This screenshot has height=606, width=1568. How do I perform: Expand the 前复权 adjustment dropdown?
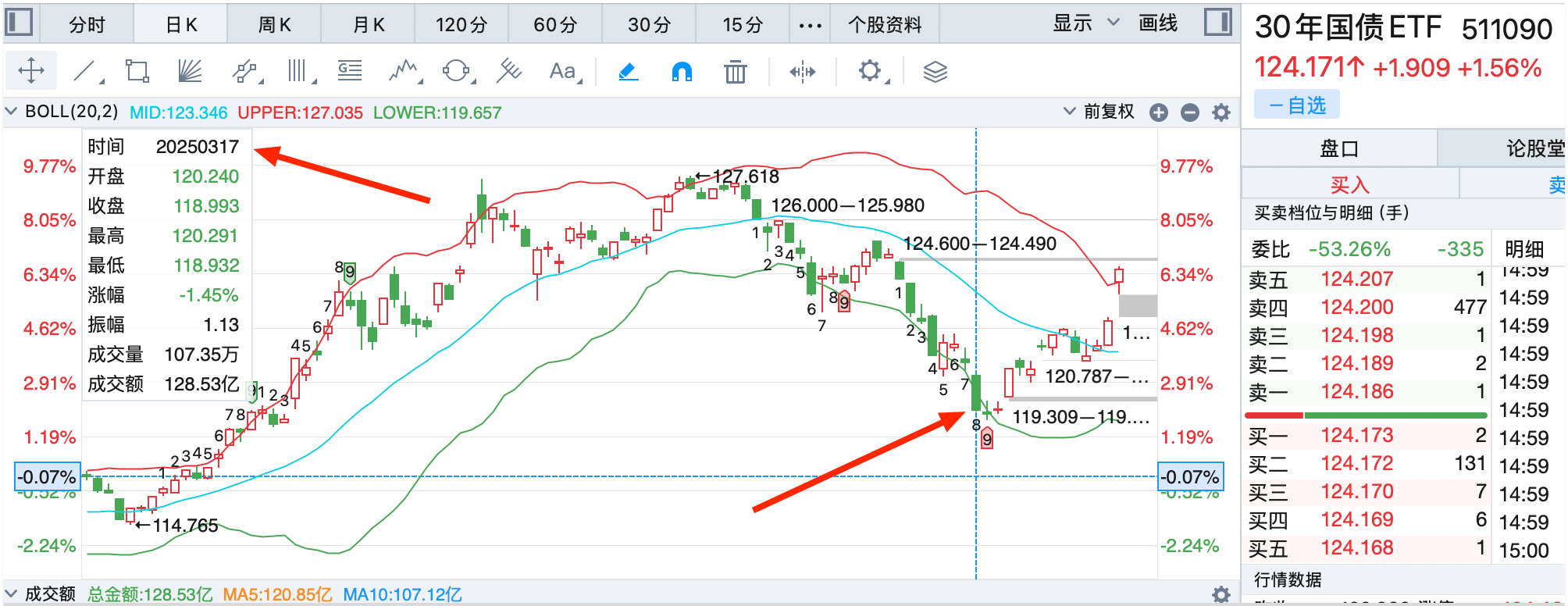(x=1099, y=112)
